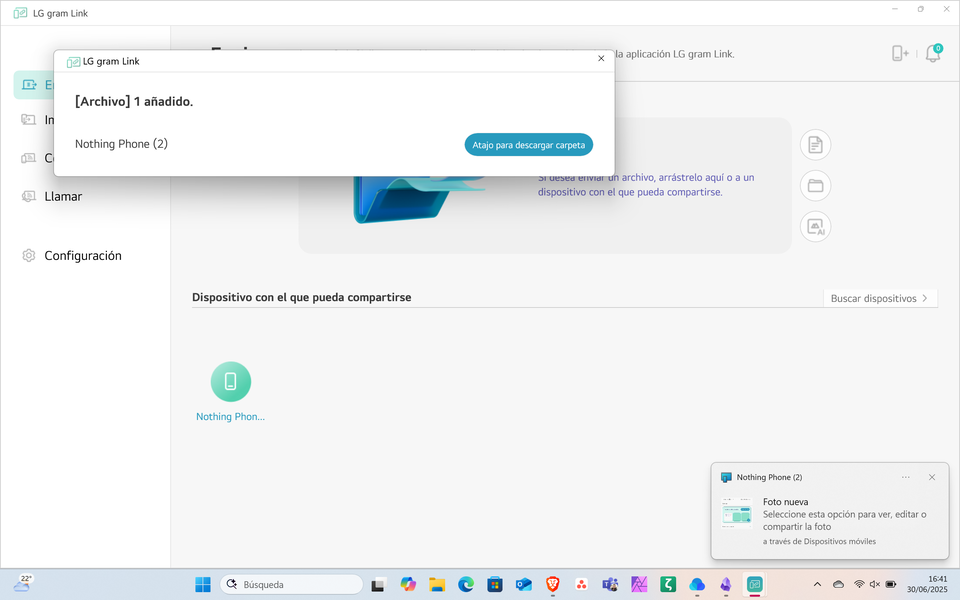This screenshot has width=960, height=600.
Task: Select the Nothing Phone device icon
Action: (x=231, y=381)
